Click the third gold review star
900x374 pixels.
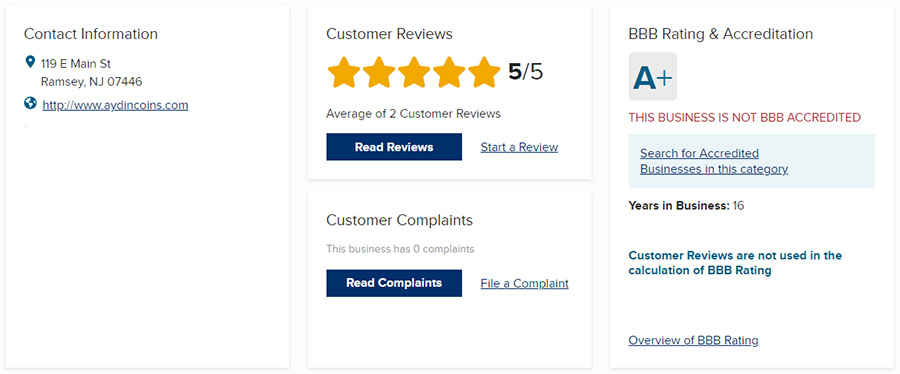(x=414, y=72)
